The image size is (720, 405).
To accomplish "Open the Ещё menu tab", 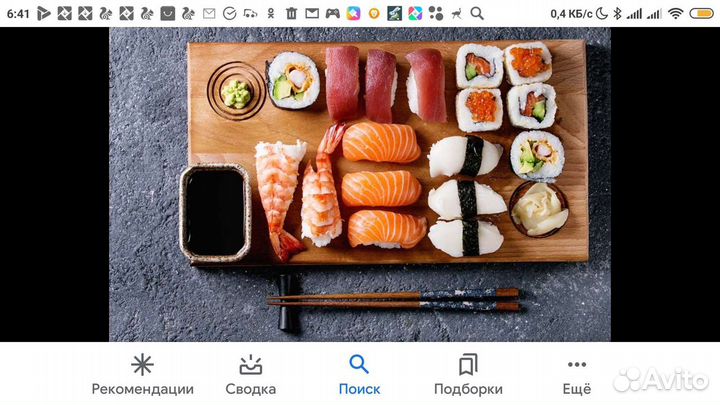I will coord(577,375).
